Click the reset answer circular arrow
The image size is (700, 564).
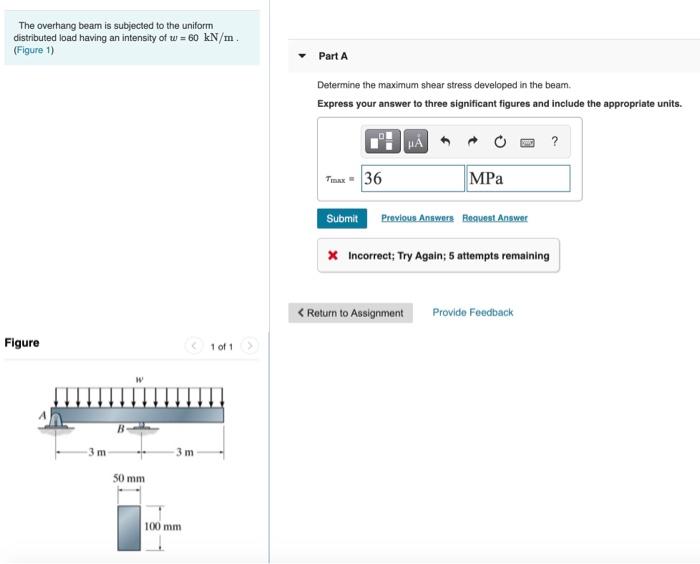point(500,142)
